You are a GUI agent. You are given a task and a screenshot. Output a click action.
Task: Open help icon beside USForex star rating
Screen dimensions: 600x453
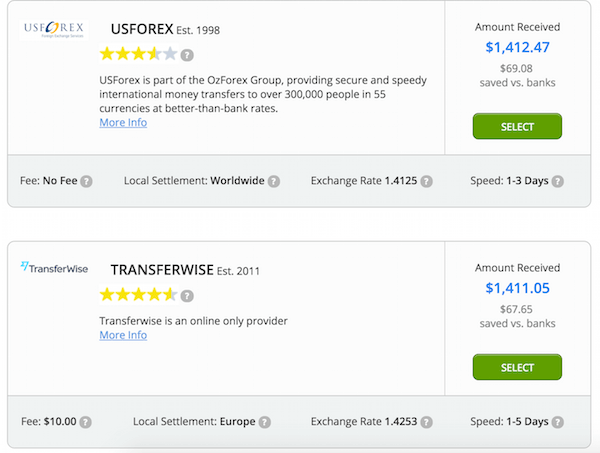[x=187, y=55]
